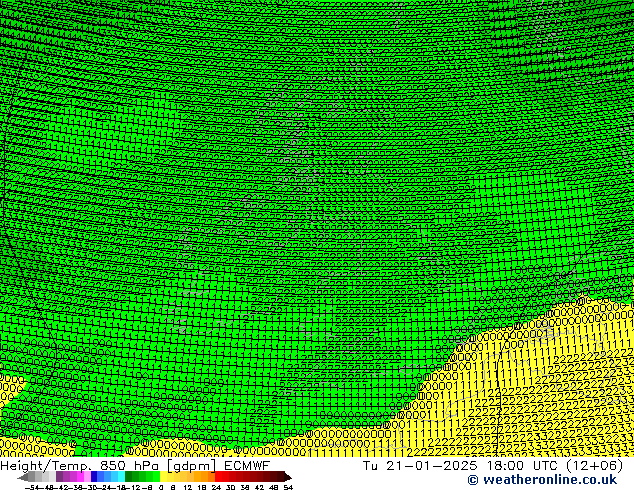This screenshot has width=634, height=490.
Task: Click the dark blue swatch in the temperature legend
Action: (x=94, y=477)
